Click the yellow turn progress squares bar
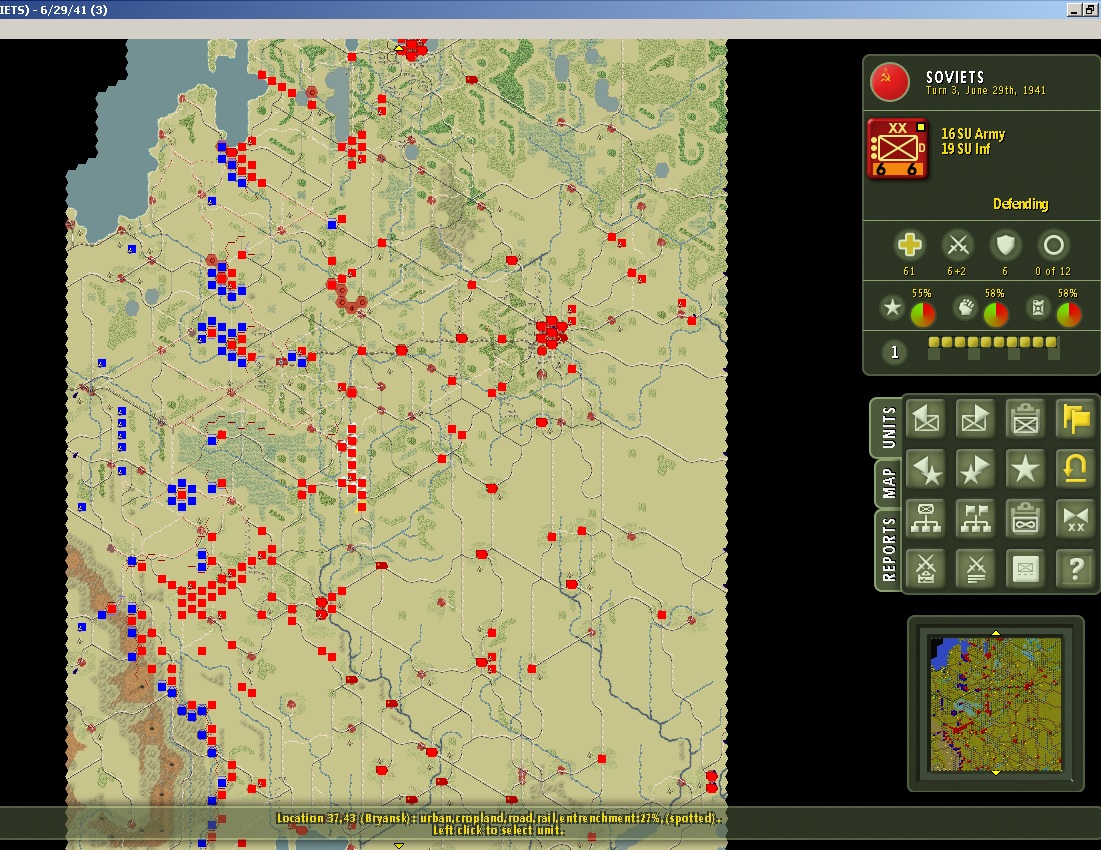 pyautogui.click(x=993, y=343)
